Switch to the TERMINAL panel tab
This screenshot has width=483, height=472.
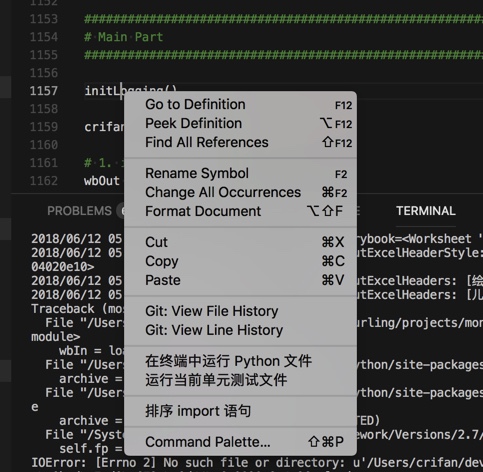coord(426,211)
